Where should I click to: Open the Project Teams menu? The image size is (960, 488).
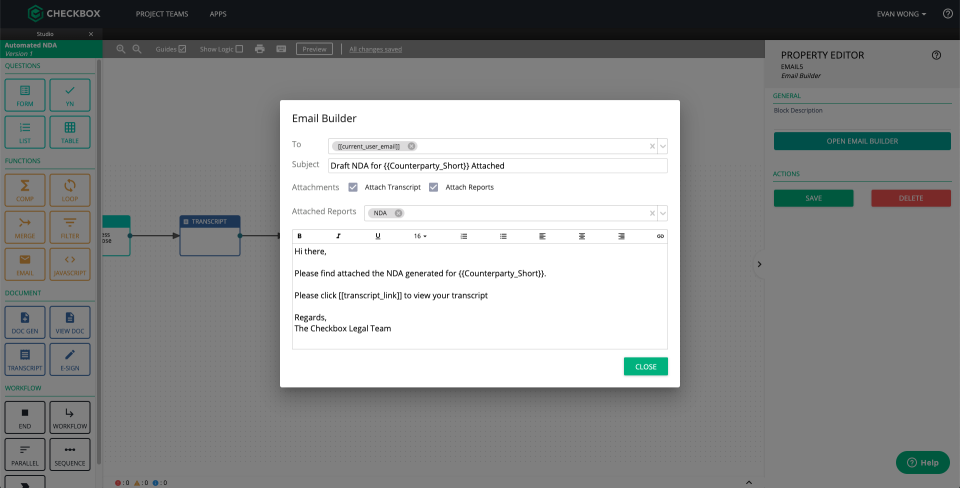163,14
